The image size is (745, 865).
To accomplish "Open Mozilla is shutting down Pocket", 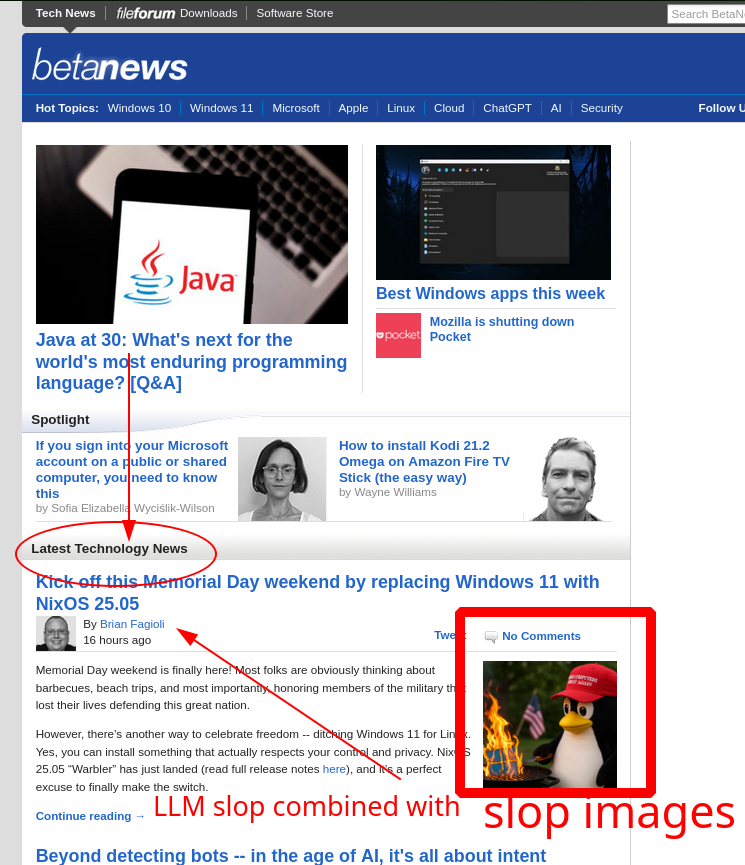I will pos(502,329).
